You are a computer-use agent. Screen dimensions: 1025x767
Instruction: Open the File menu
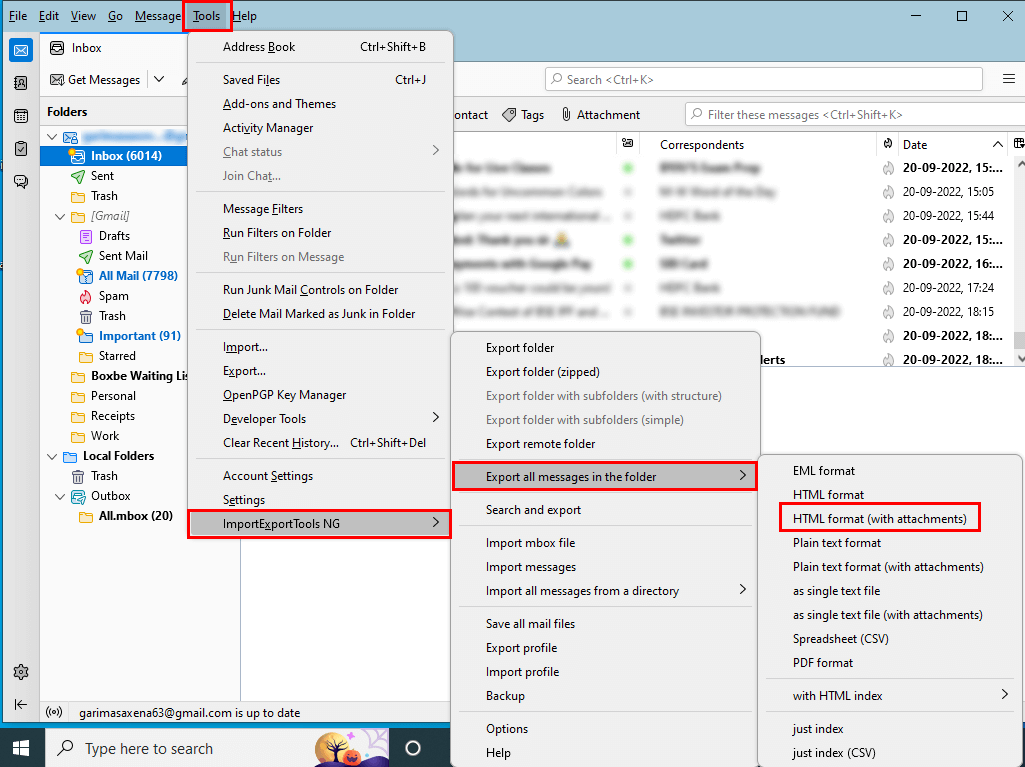[18, 16]
